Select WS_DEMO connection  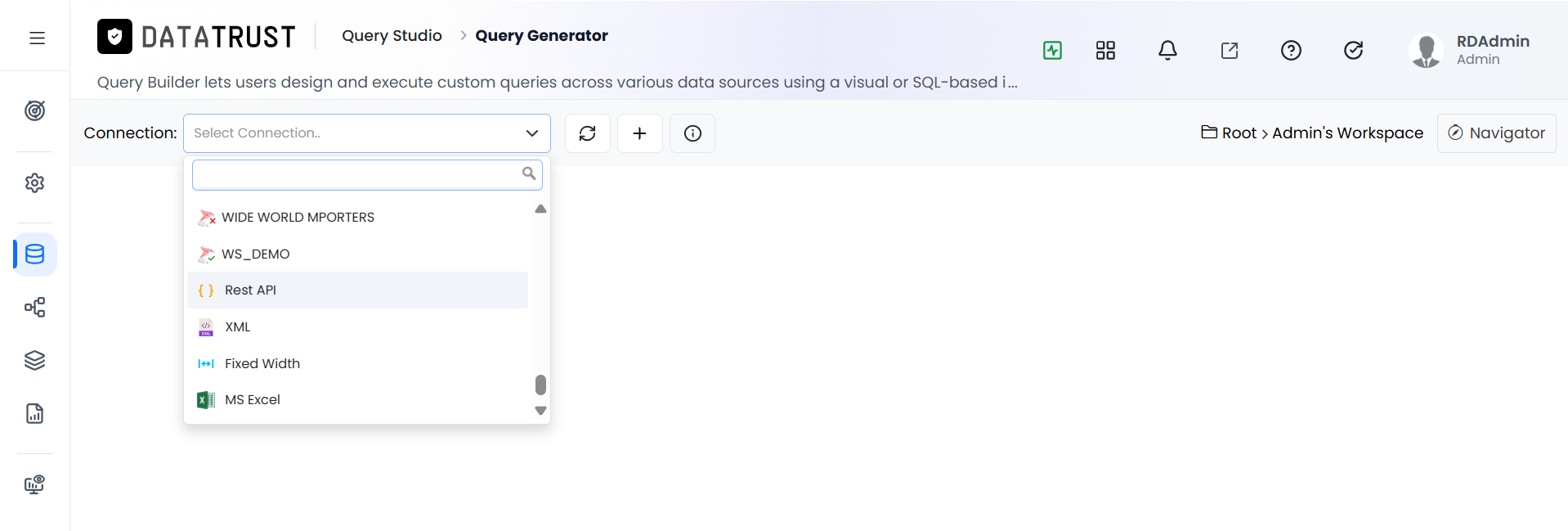click(357, 254)
